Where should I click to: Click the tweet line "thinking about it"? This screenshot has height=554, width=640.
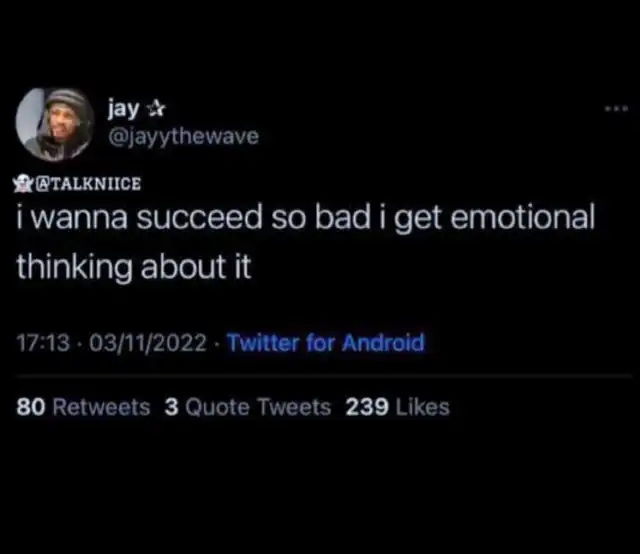coord(133,267)
